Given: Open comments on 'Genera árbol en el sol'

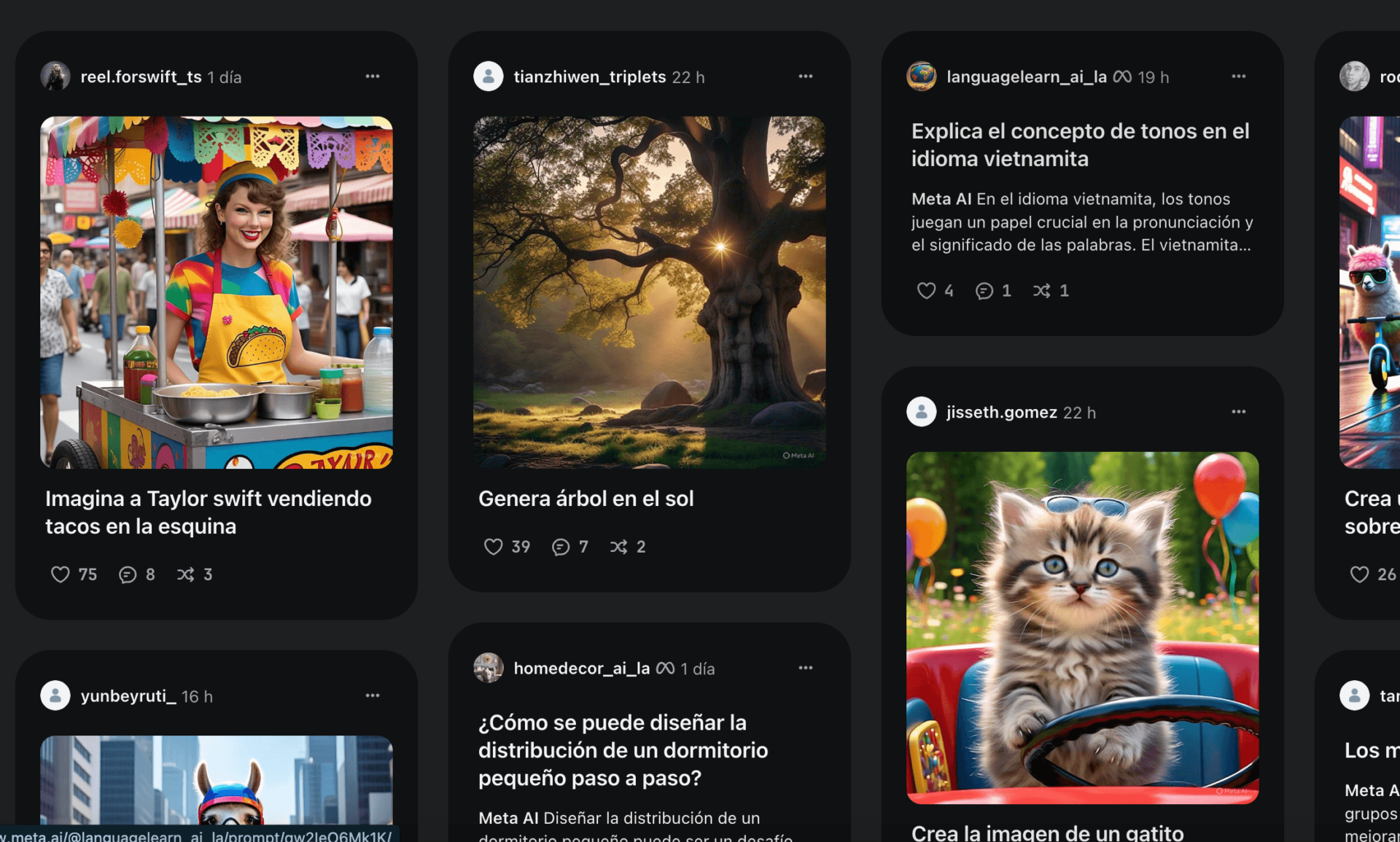Looking at the screenshot, I should click(x=561, y=547).
